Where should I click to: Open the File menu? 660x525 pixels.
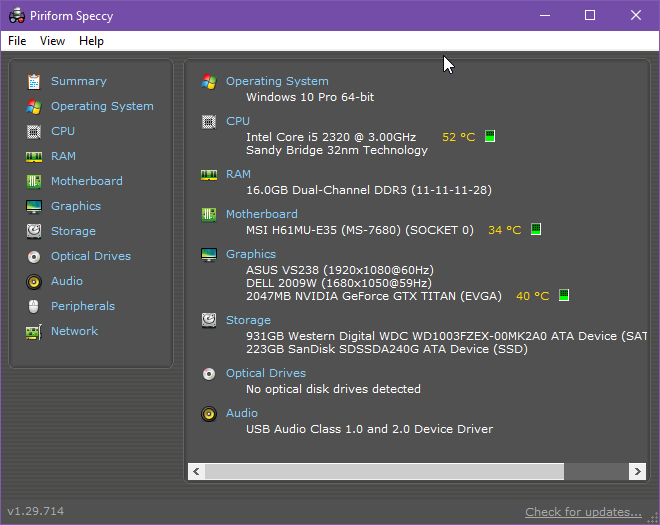[17, 41]
